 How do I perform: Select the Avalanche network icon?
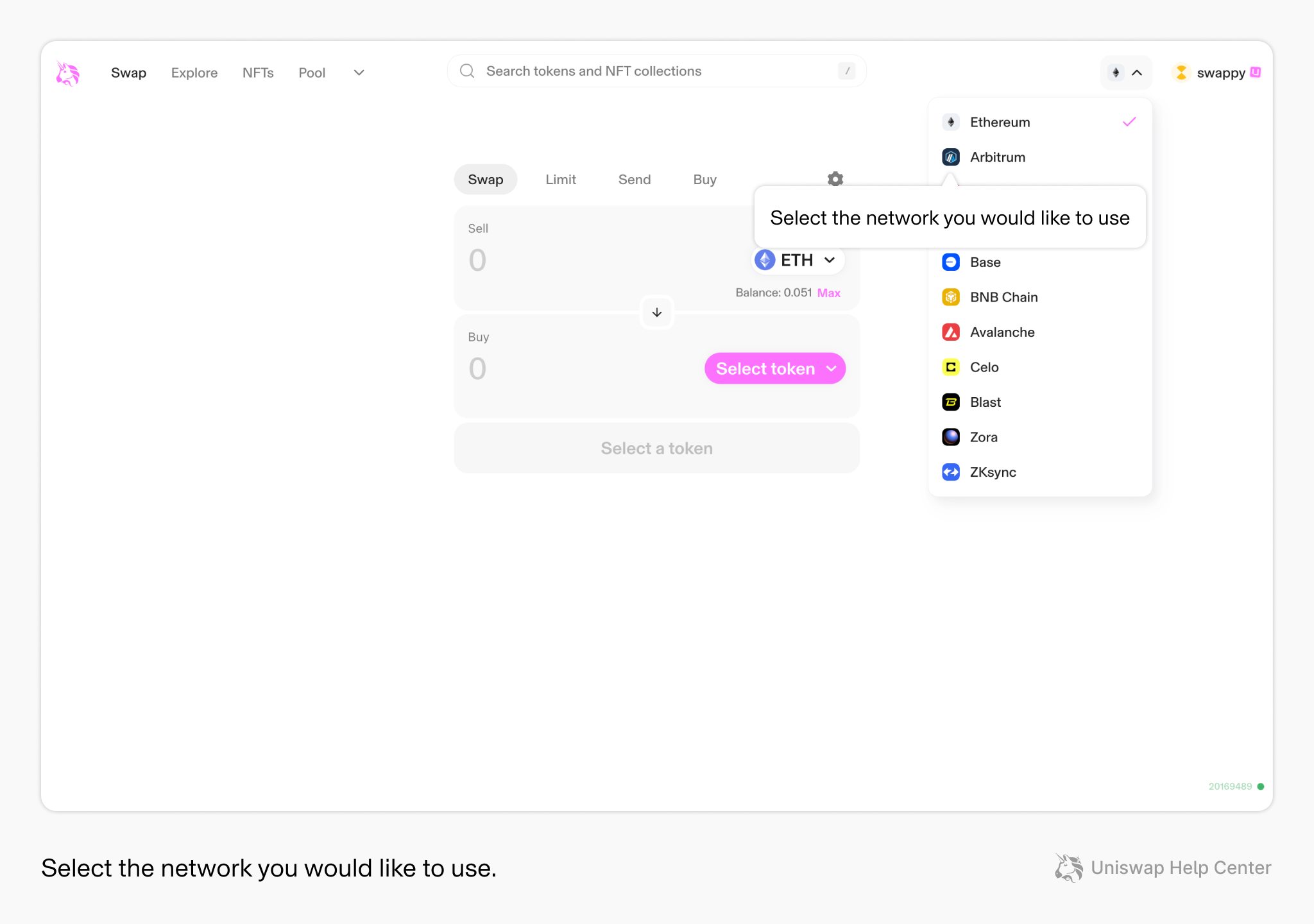951,332
